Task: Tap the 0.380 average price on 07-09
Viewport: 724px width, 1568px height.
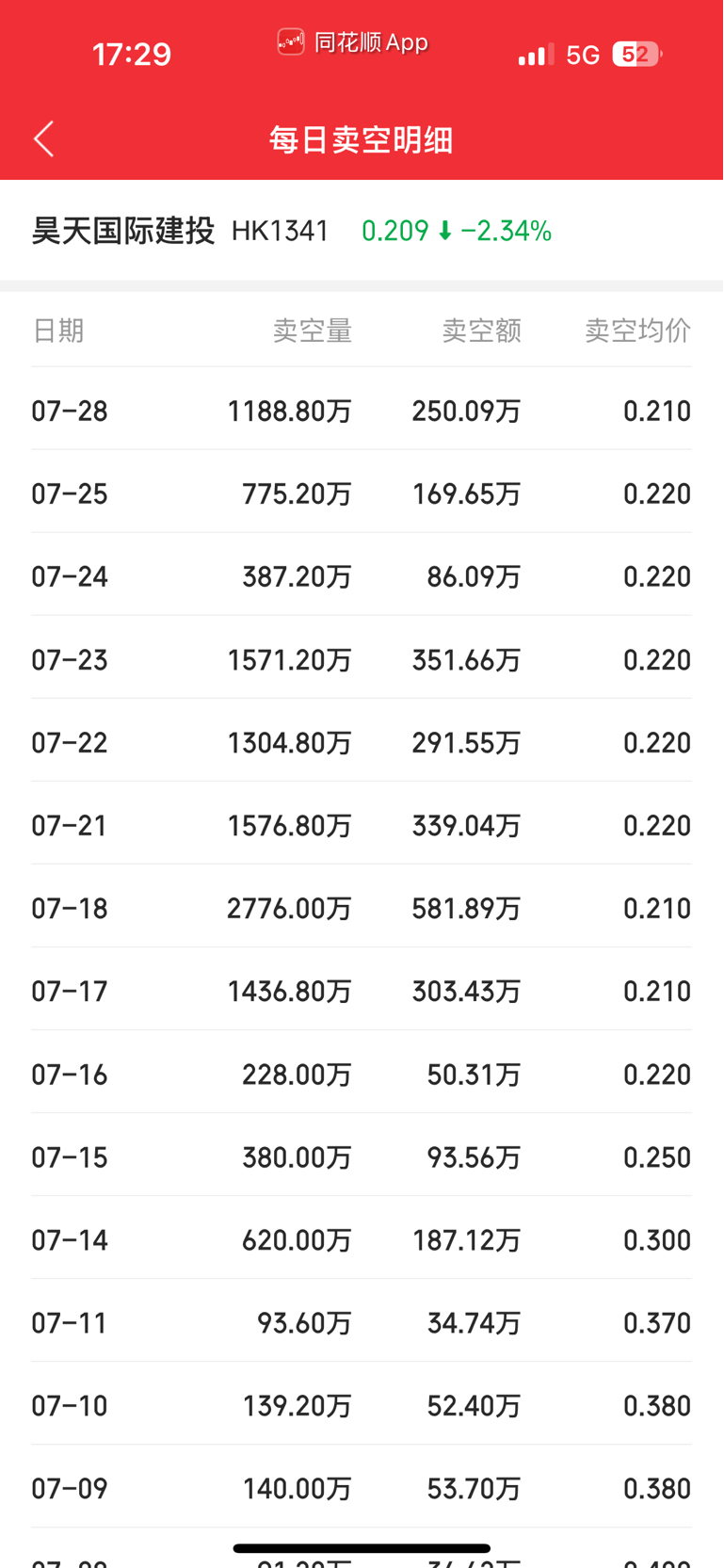Action: click(x=657, y=1489)
